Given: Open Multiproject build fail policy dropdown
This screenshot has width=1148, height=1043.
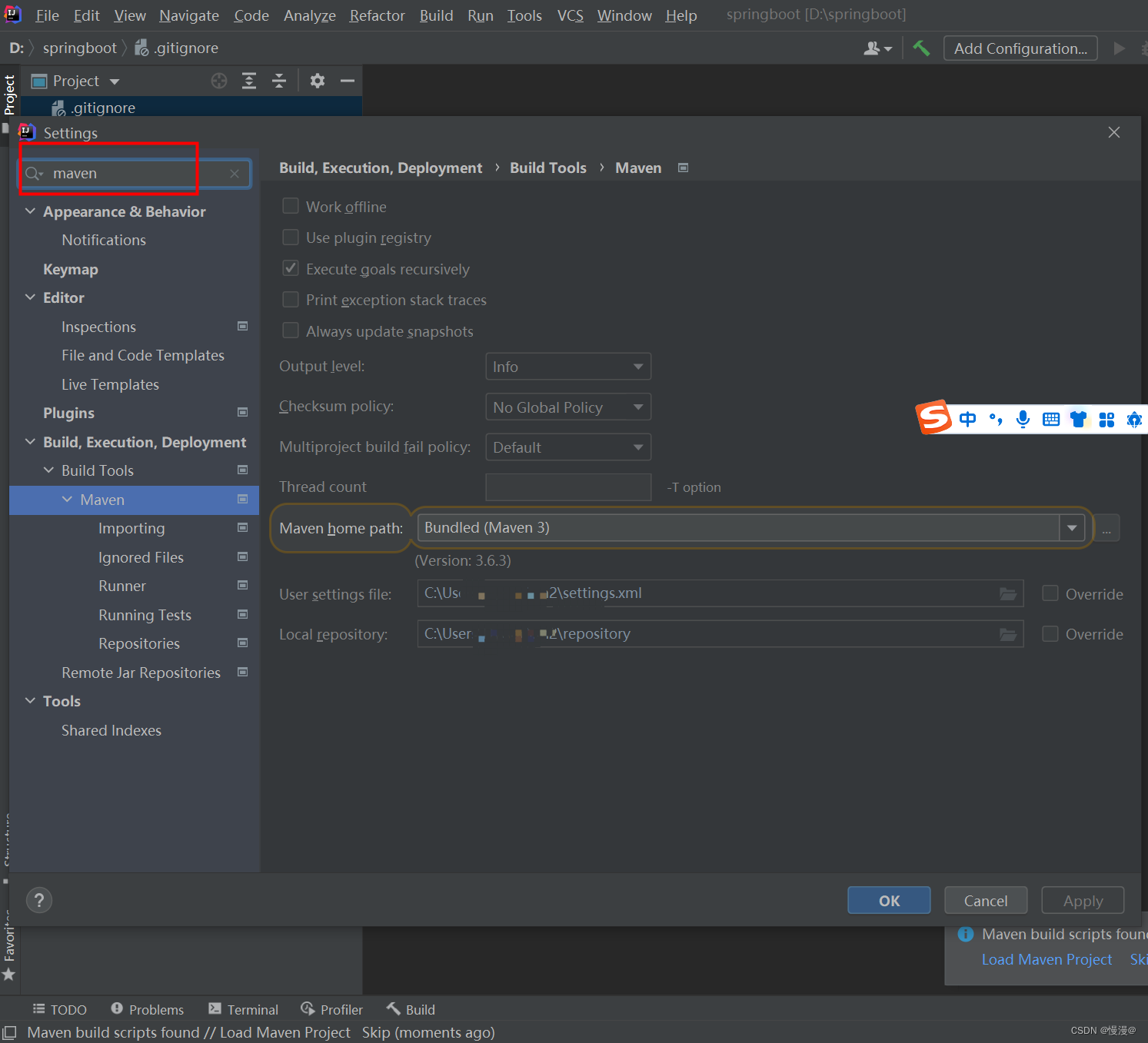Looking at the screenshot, I should tap(568, 447).
